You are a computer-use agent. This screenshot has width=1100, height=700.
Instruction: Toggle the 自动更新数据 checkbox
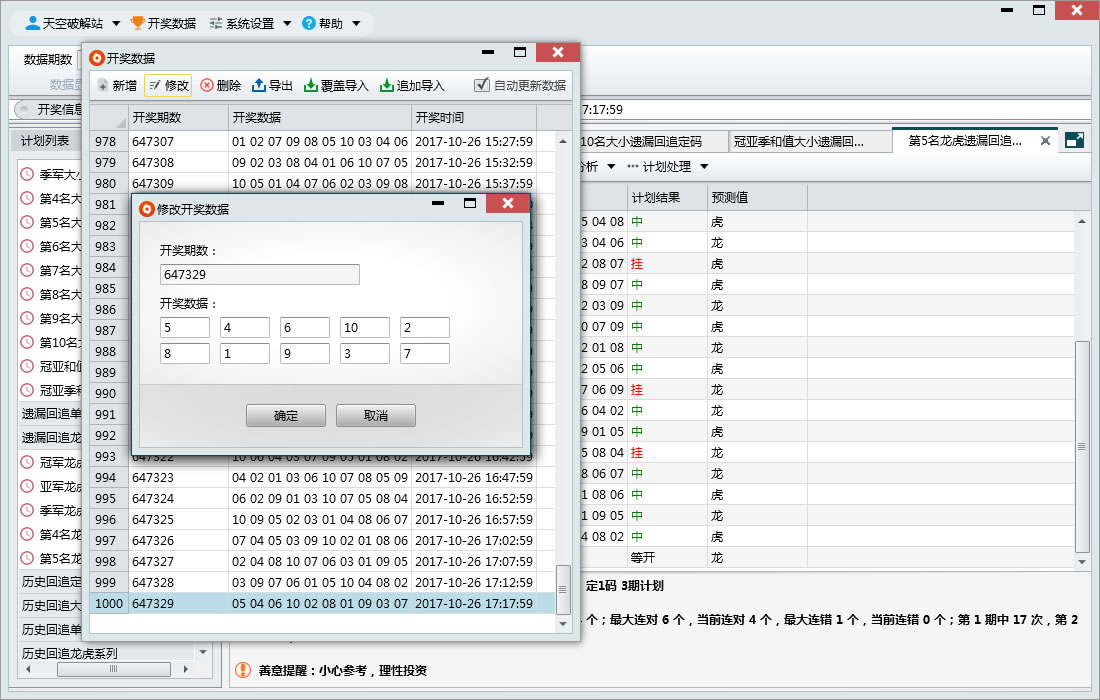coord(482,86)
